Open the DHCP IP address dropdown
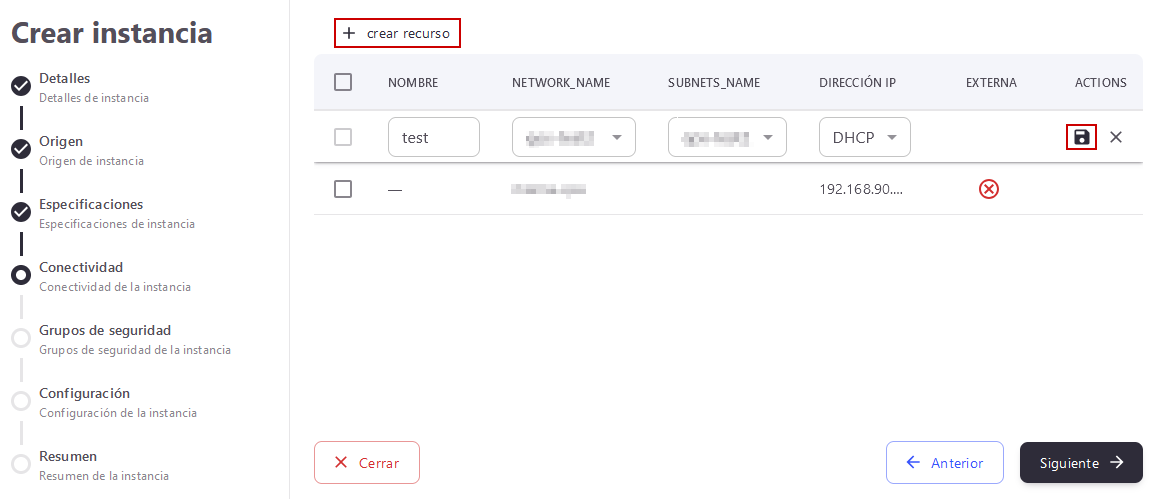 pos(864,137)
